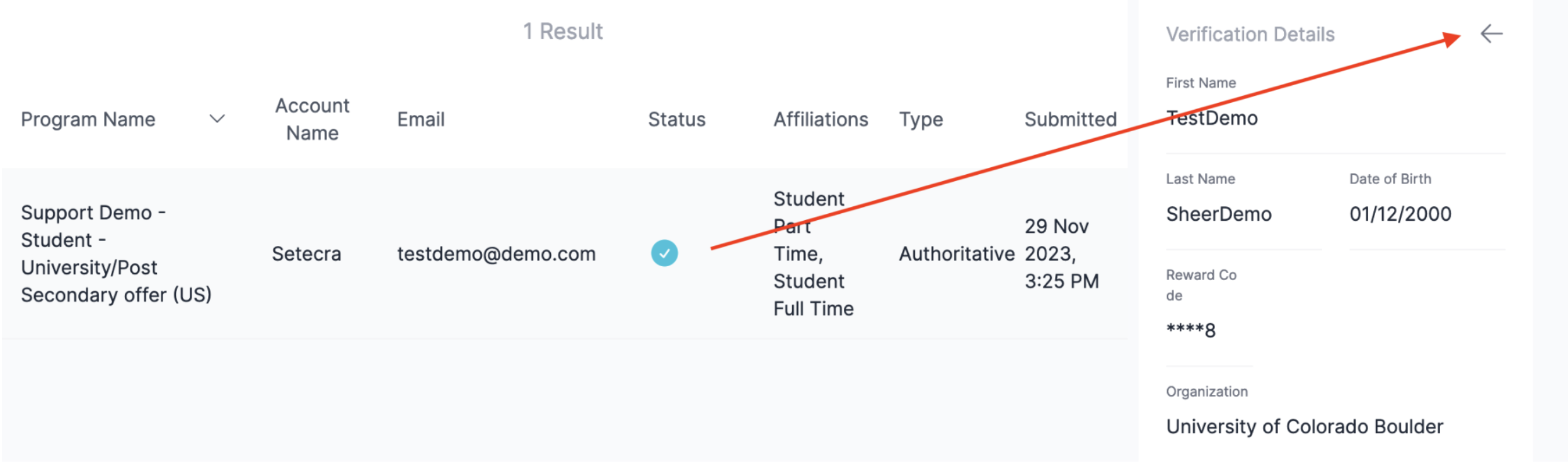Click the masked Reward Code value
Viewport: 1568px width, 463px height.
pyautogui.click(x=1190, y=329)
